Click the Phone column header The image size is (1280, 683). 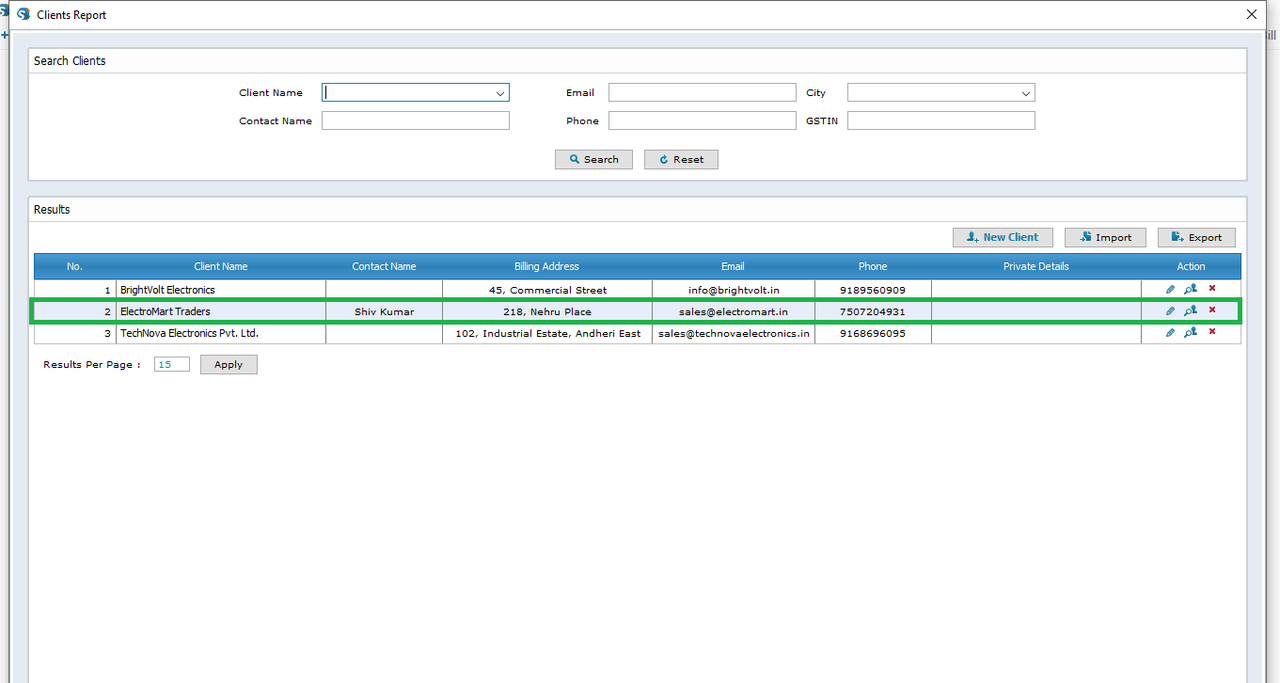click(x=873, y=266)
